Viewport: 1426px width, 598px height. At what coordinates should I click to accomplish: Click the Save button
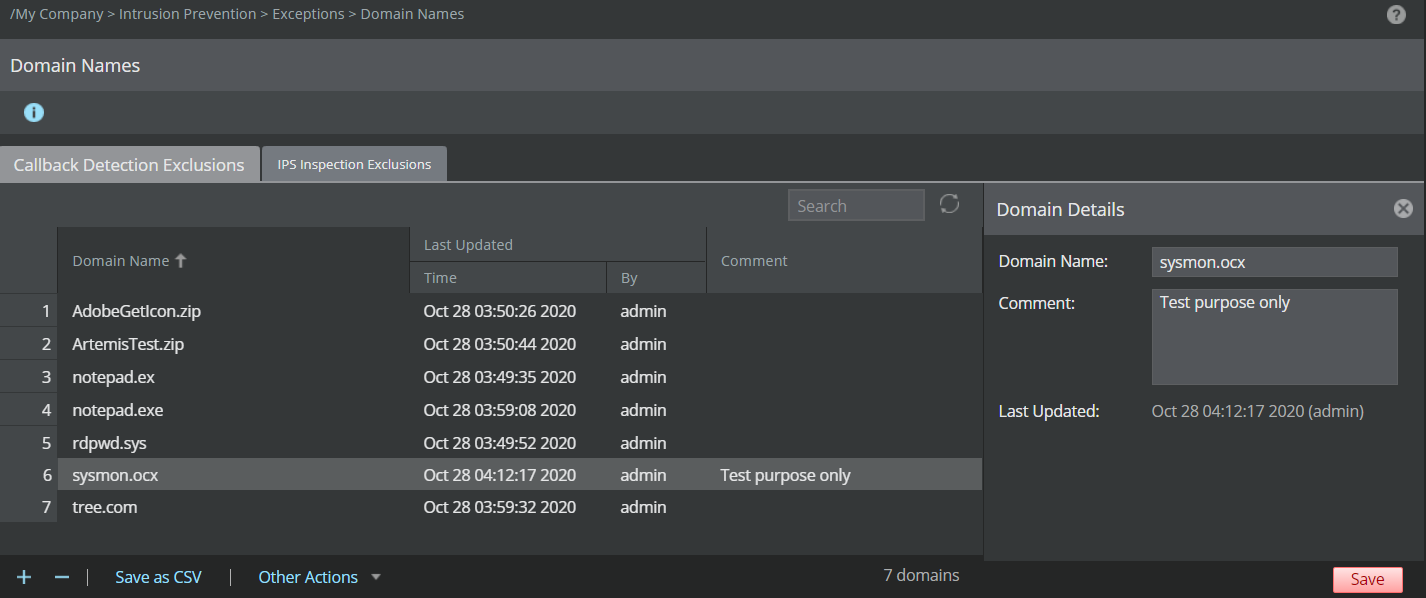[1367, 580]
